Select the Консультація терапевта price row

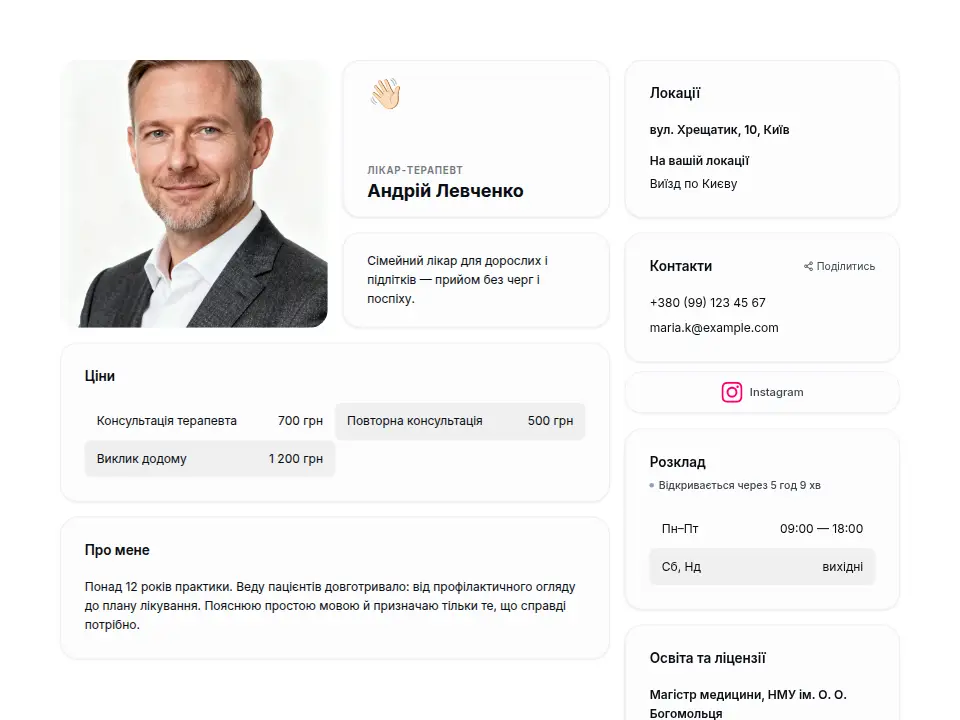click(209, 421)
